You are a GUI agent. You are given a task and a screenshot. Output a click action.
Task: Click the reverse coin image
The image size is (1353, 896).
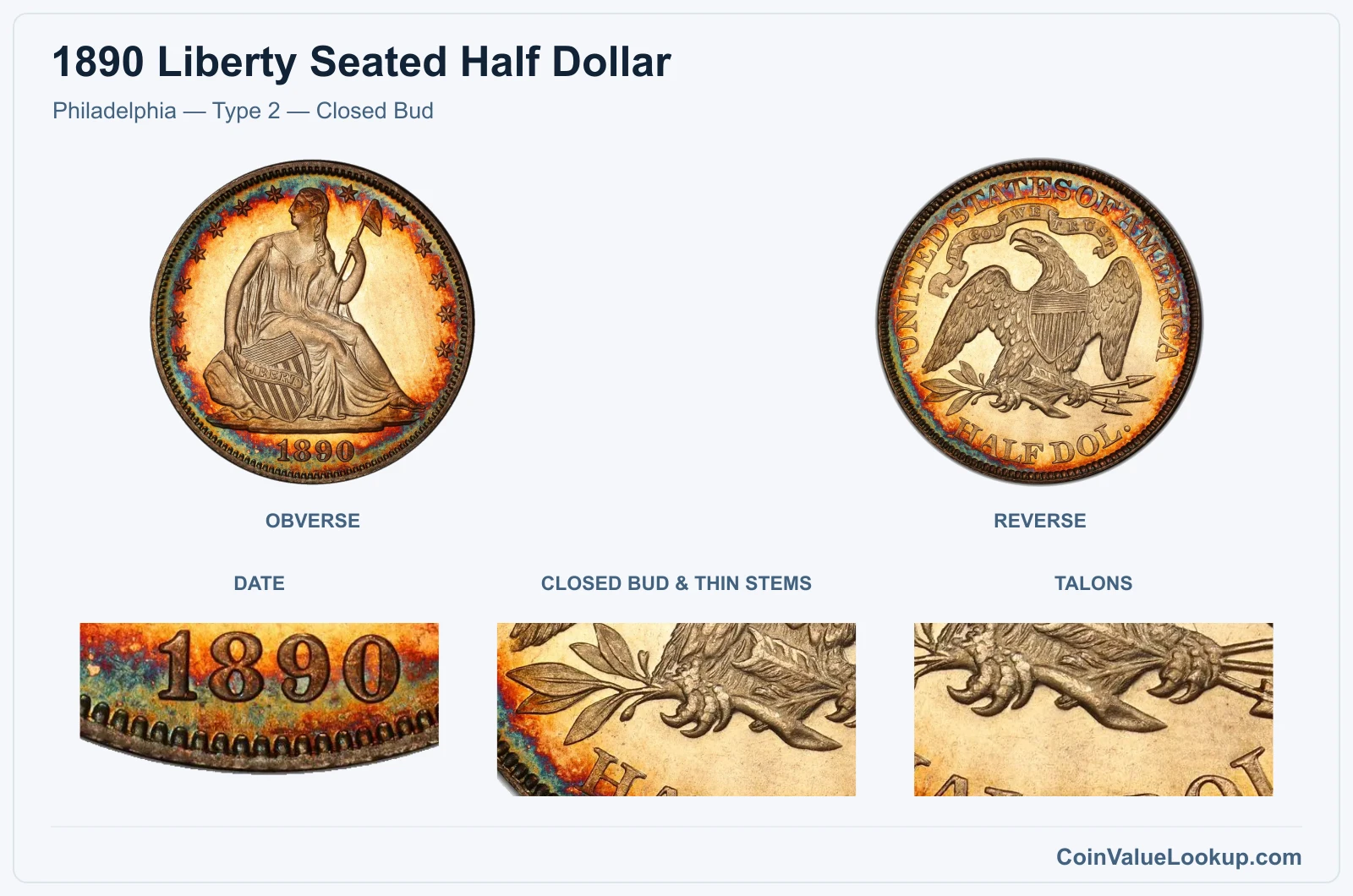click(1039, 321)
